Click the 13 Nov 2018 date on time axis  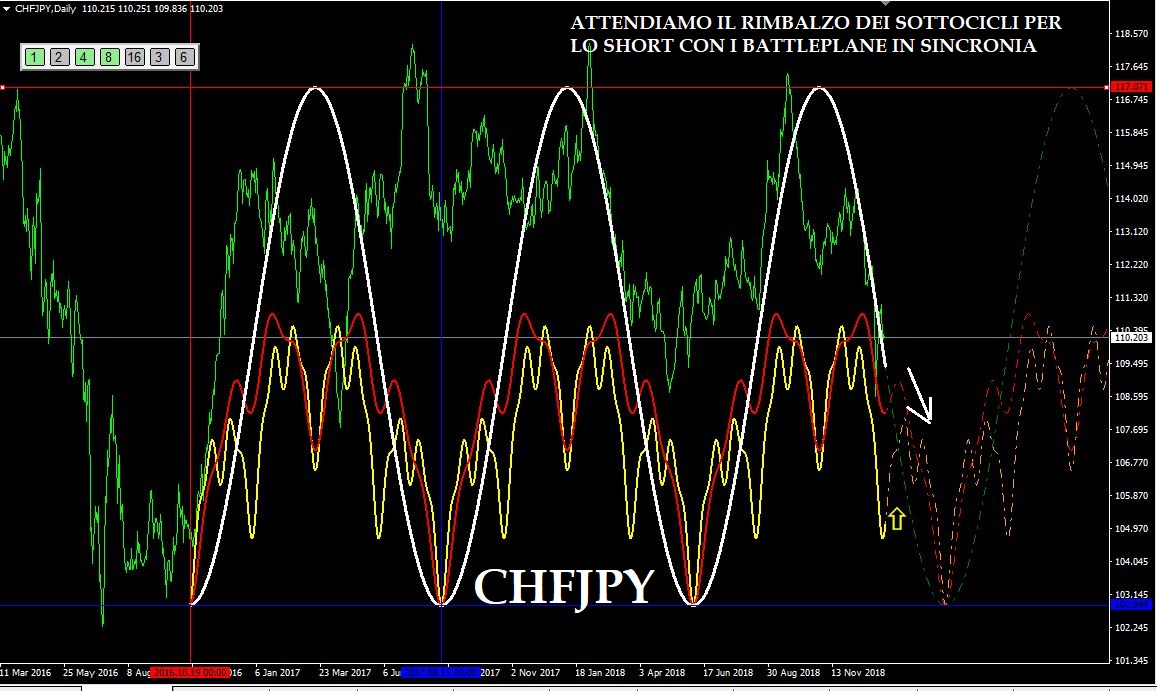pyautogui.click(x=856, y=672)
